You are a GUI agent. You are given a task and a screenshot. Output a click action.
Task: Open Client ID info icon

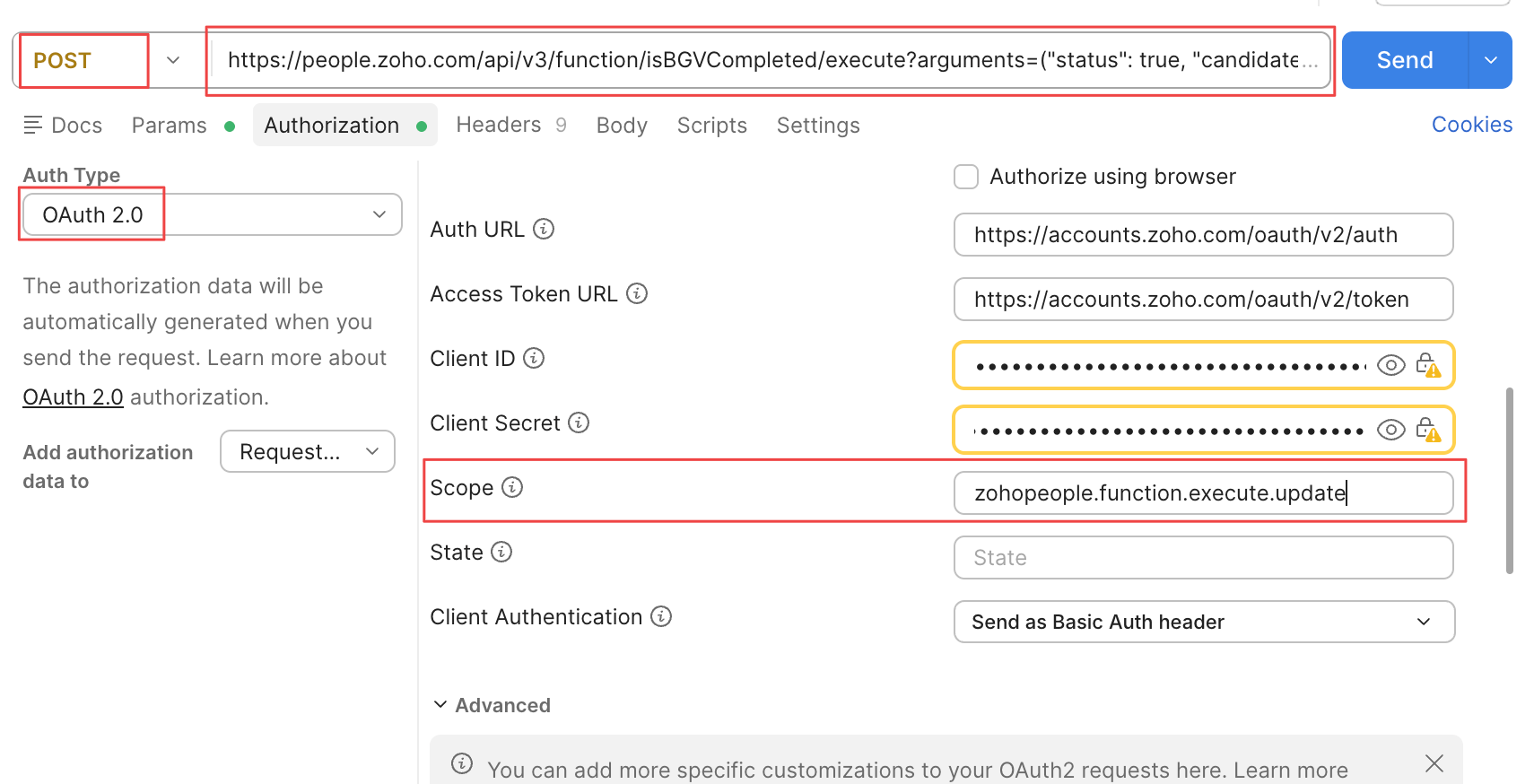click(534, 358)
